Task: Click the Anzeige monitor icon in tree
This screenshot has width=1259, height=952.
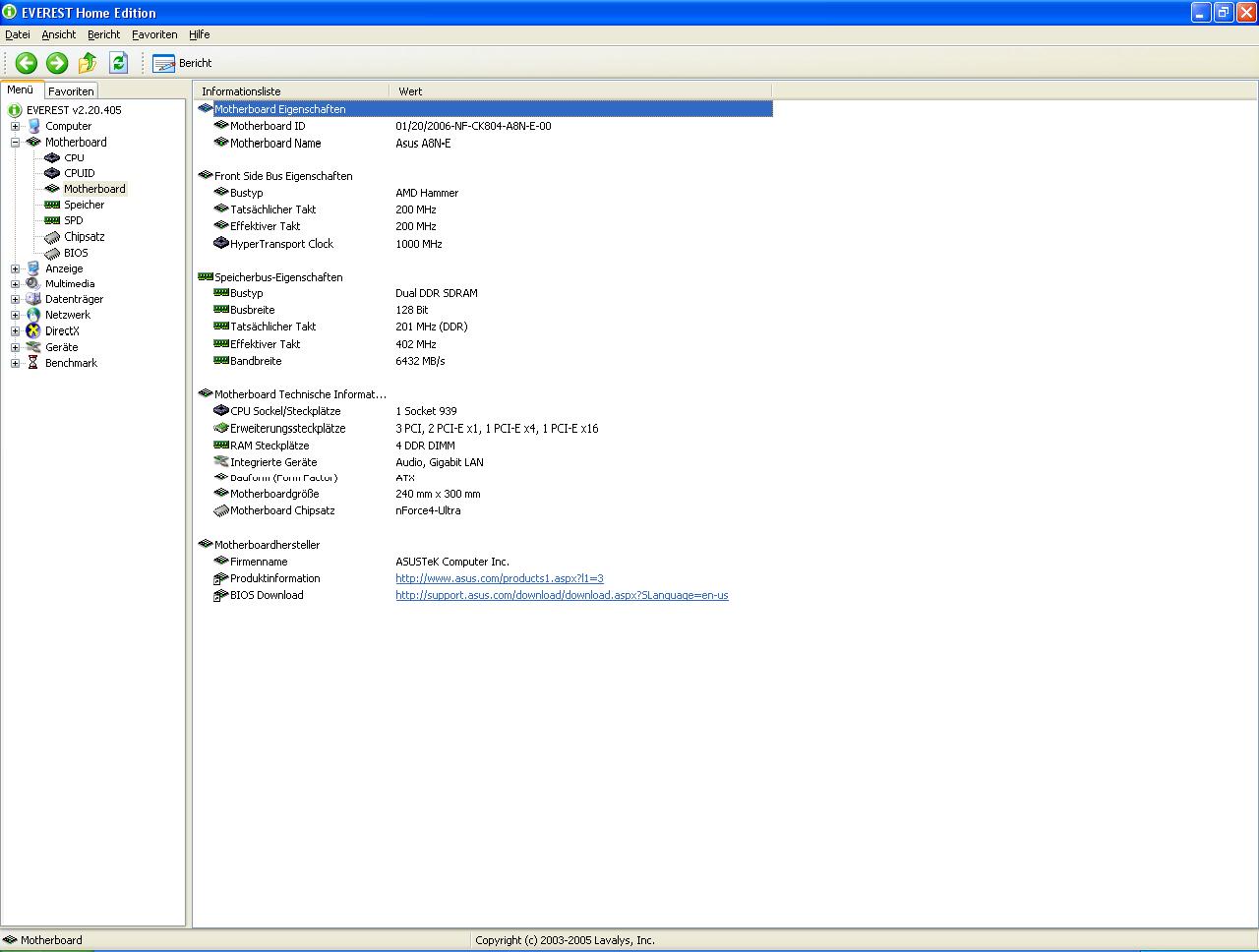Action: point(33,268)
